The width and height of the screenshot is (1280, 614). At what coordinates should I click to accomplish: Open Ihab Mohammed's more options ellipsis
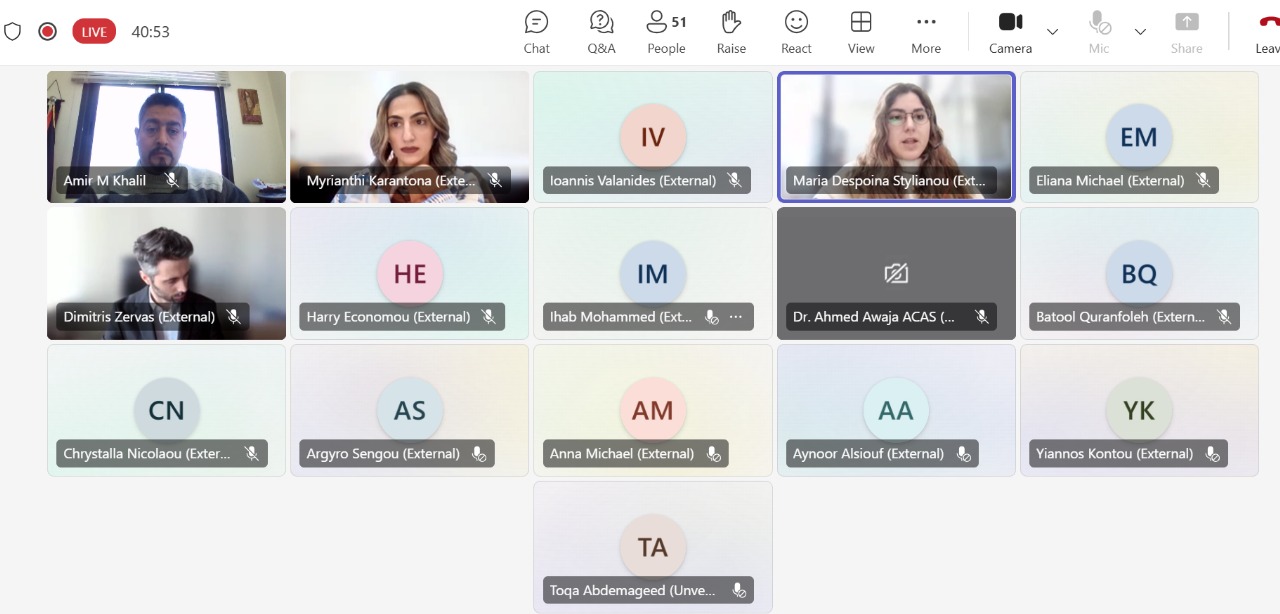pyautogui.click(x=736, y=317)
